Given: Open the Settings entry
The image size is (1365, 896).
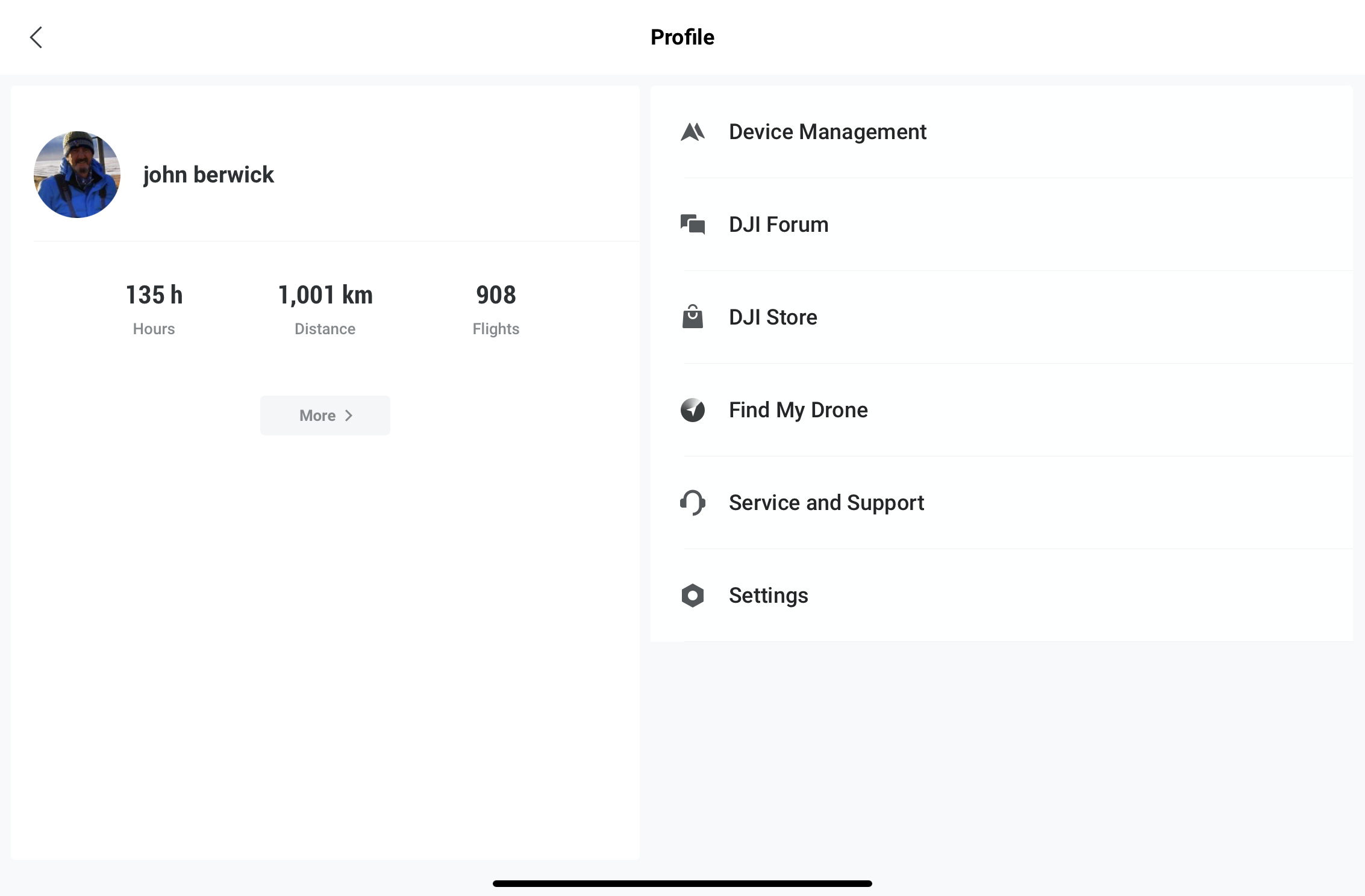Looking at the screenshot, I should tap(768, 596).
